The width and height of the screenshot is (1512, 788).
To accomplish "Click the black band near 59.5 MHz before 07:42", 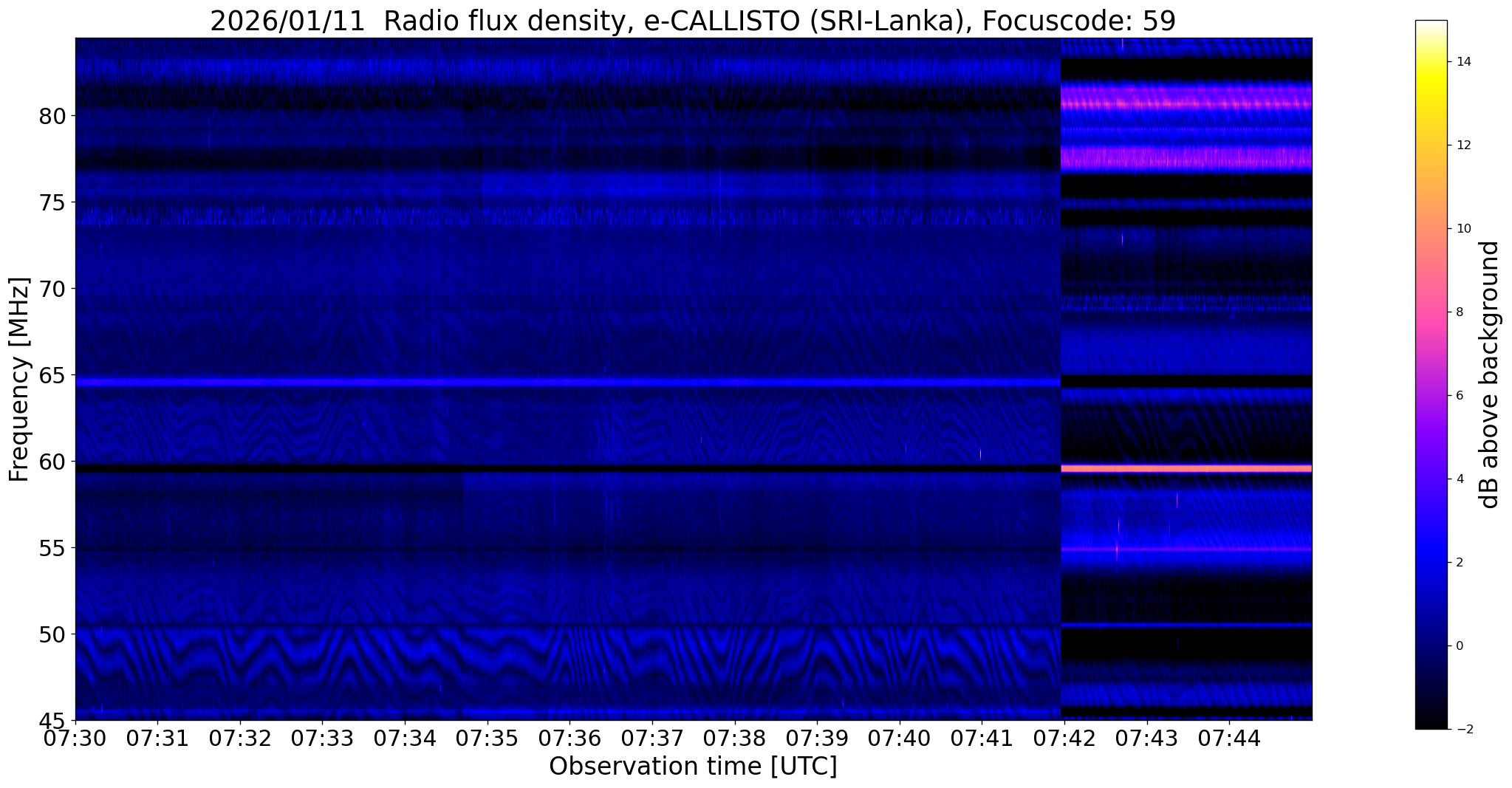I will click(568, 468).
